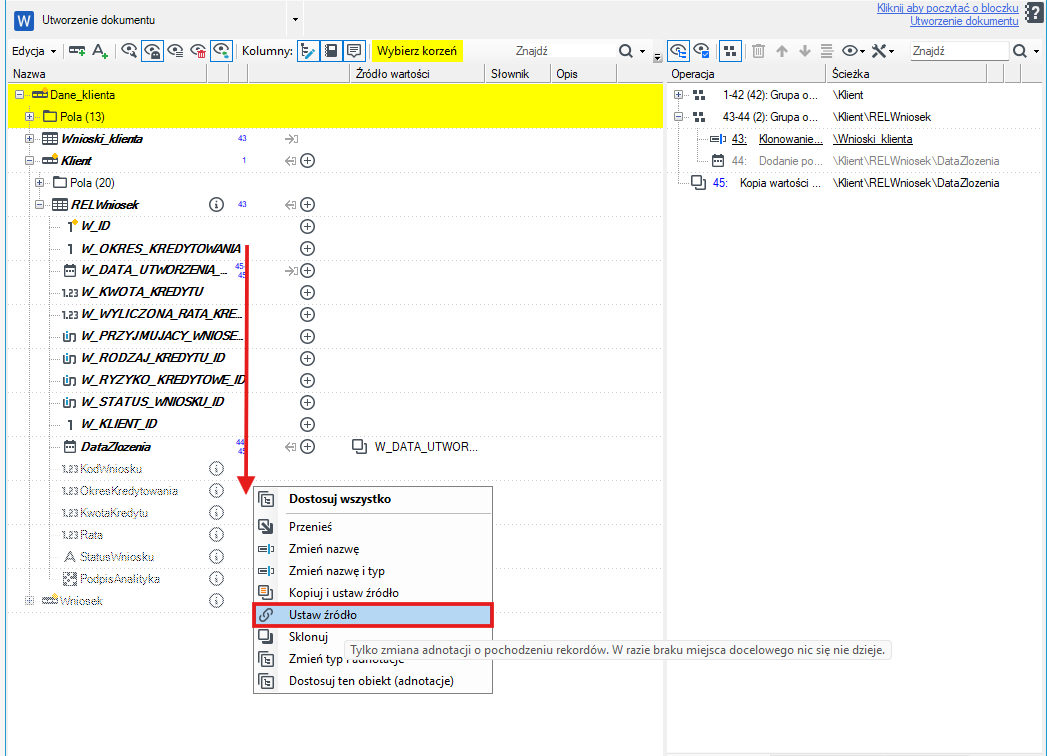
Task: Expand the 1-42 (42) operation group
Action: click(x=678, y=95)
